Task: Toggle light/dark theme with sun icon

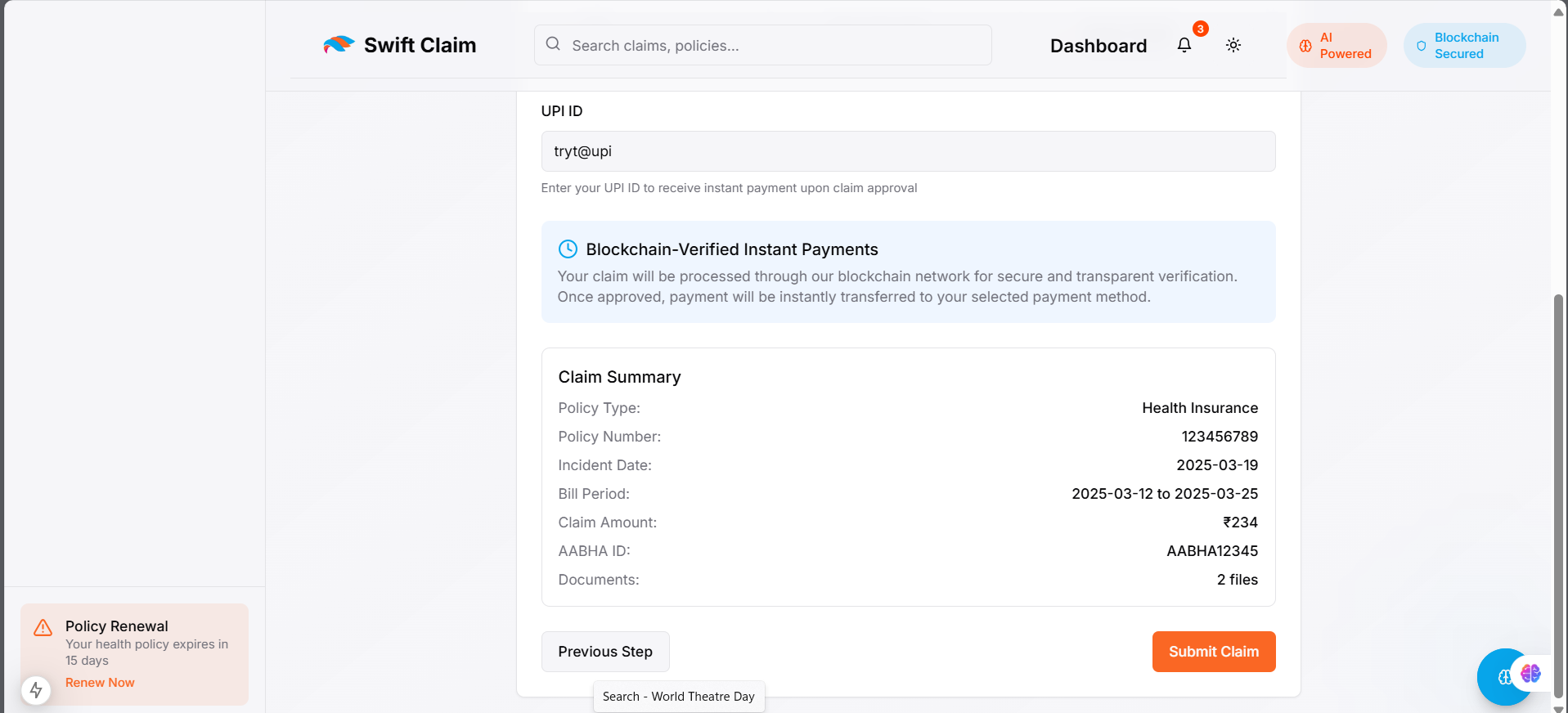Action: pos(1233,45)
